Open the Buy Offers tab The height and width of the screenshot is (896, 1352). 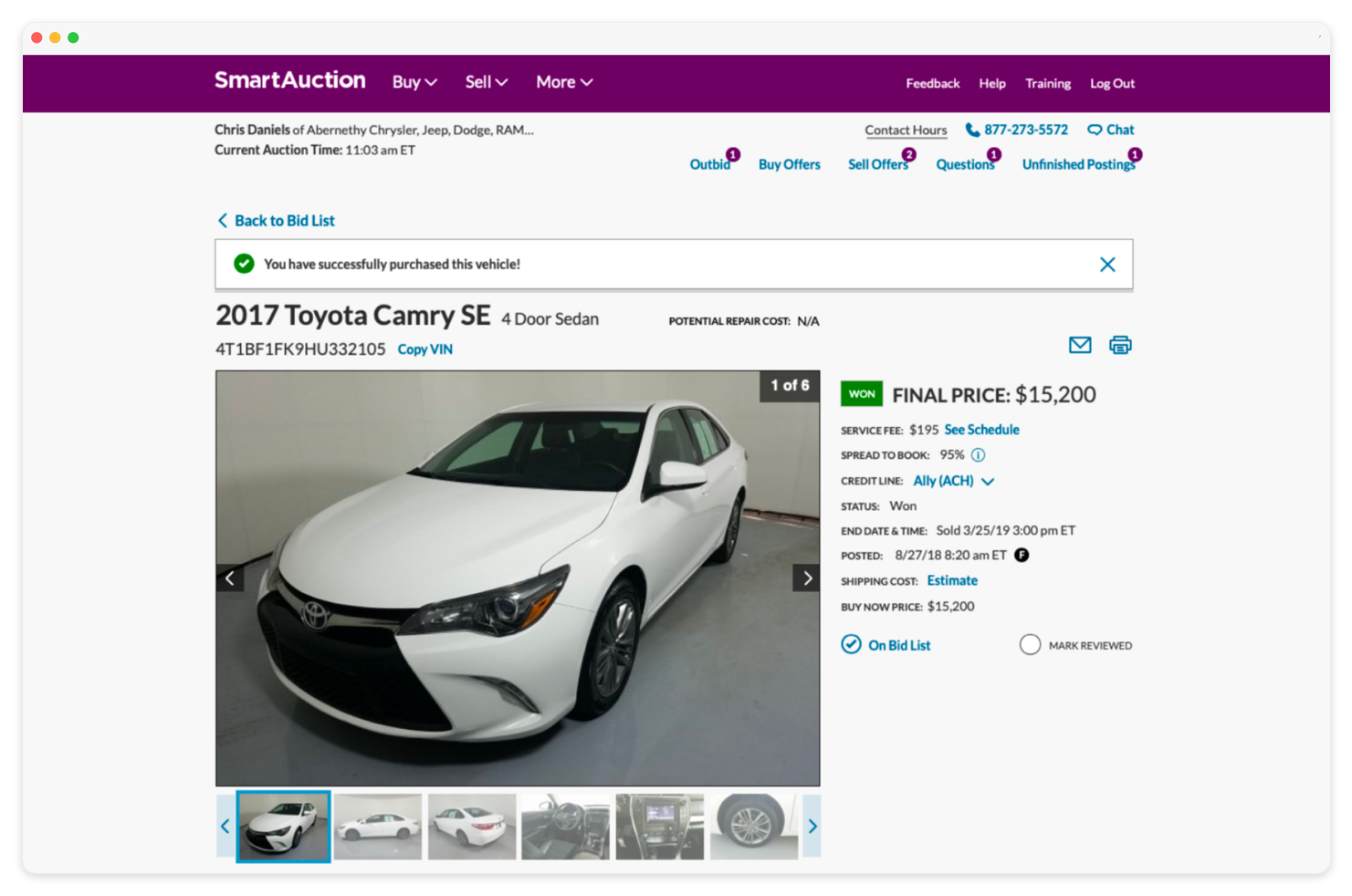[789, 164]
